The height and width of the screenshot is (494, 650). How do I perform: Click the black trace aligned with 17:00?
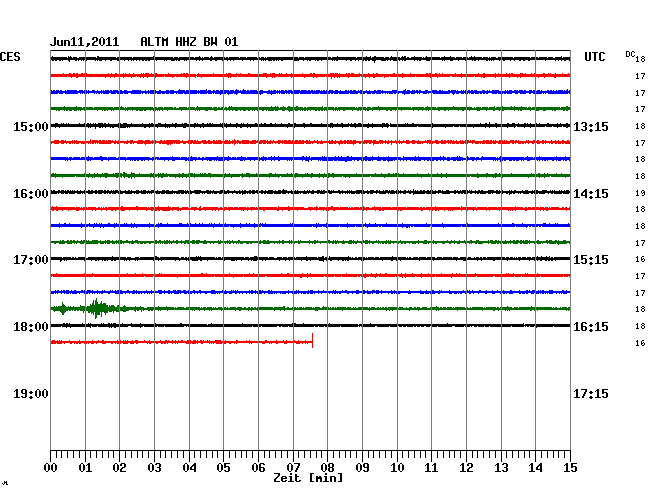310,259
